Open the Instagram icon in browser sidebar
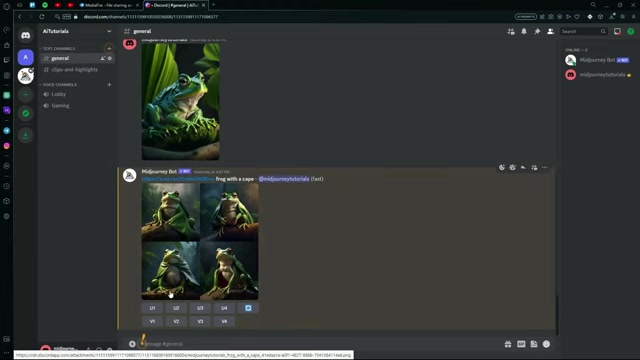 pos(7,146)
